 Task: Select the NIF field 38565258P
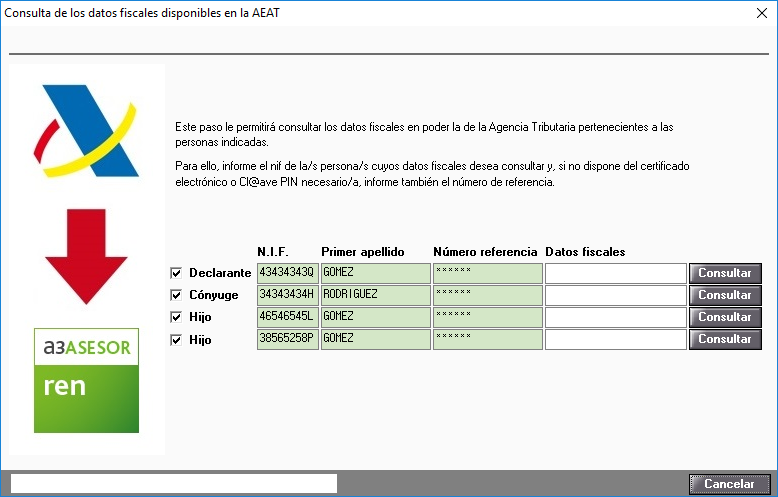click(288, 339)
